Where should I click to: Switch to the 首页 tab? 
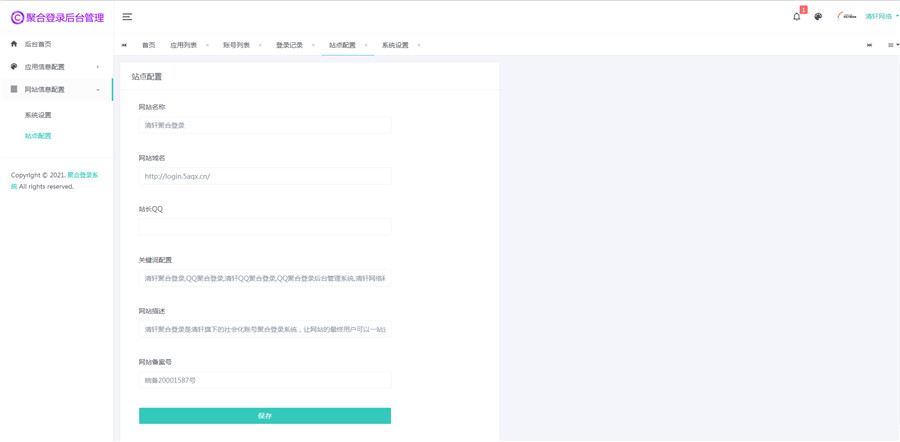click(148, 45)
